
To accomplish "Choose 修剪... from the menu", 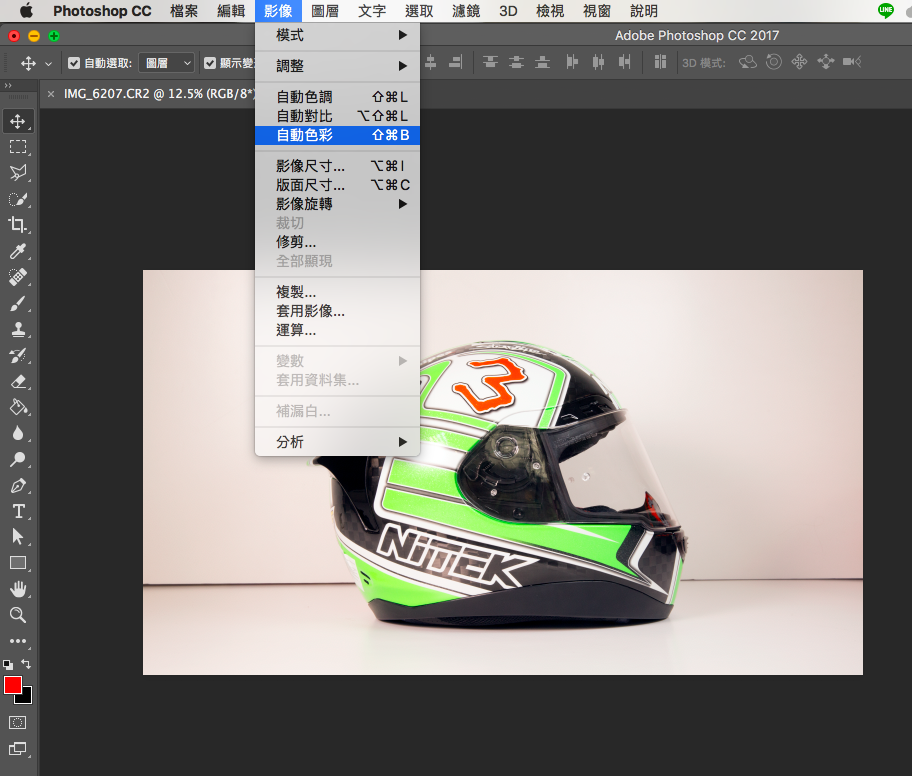I will coord(337,242).
